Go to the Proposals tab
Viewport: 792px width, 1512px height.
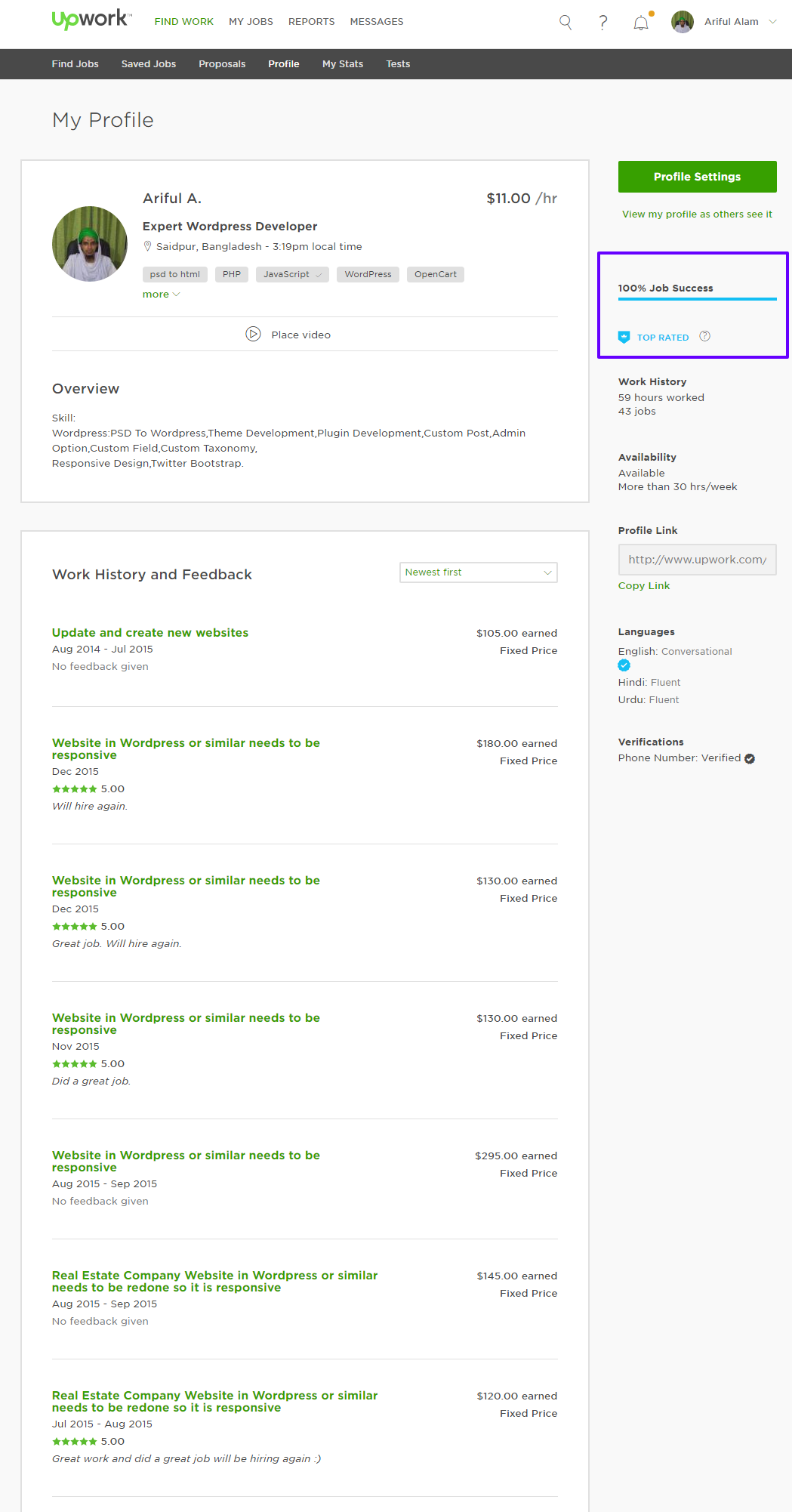click(x=222, y=64)
